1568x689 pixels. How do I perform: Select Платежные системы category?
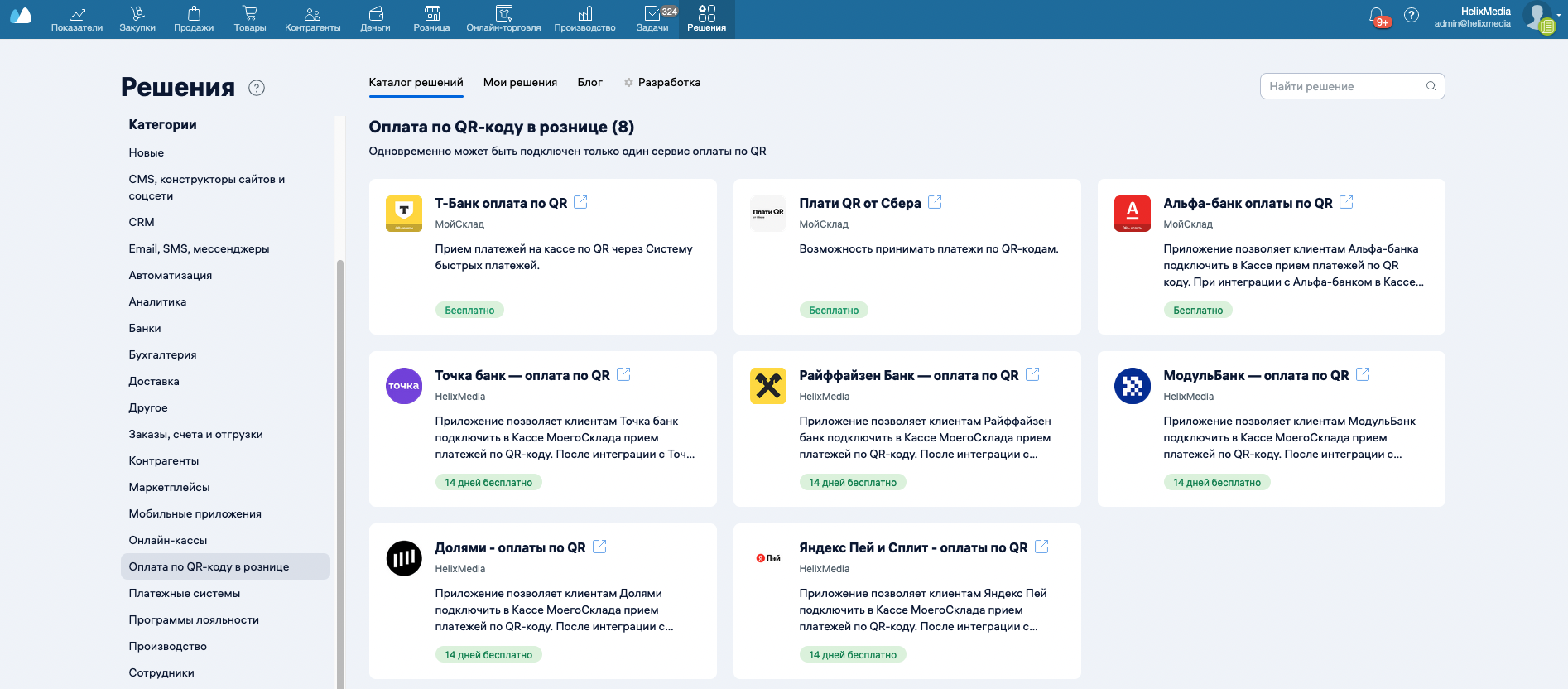tap(185, 594)
